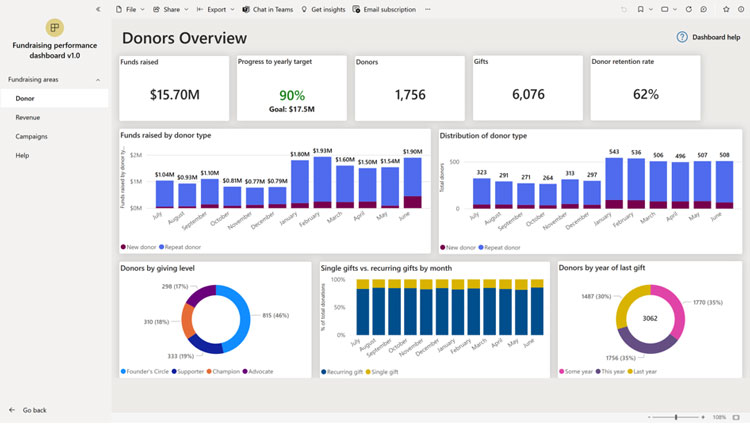Switch to the Campaigns page

[x=31, y=136]
